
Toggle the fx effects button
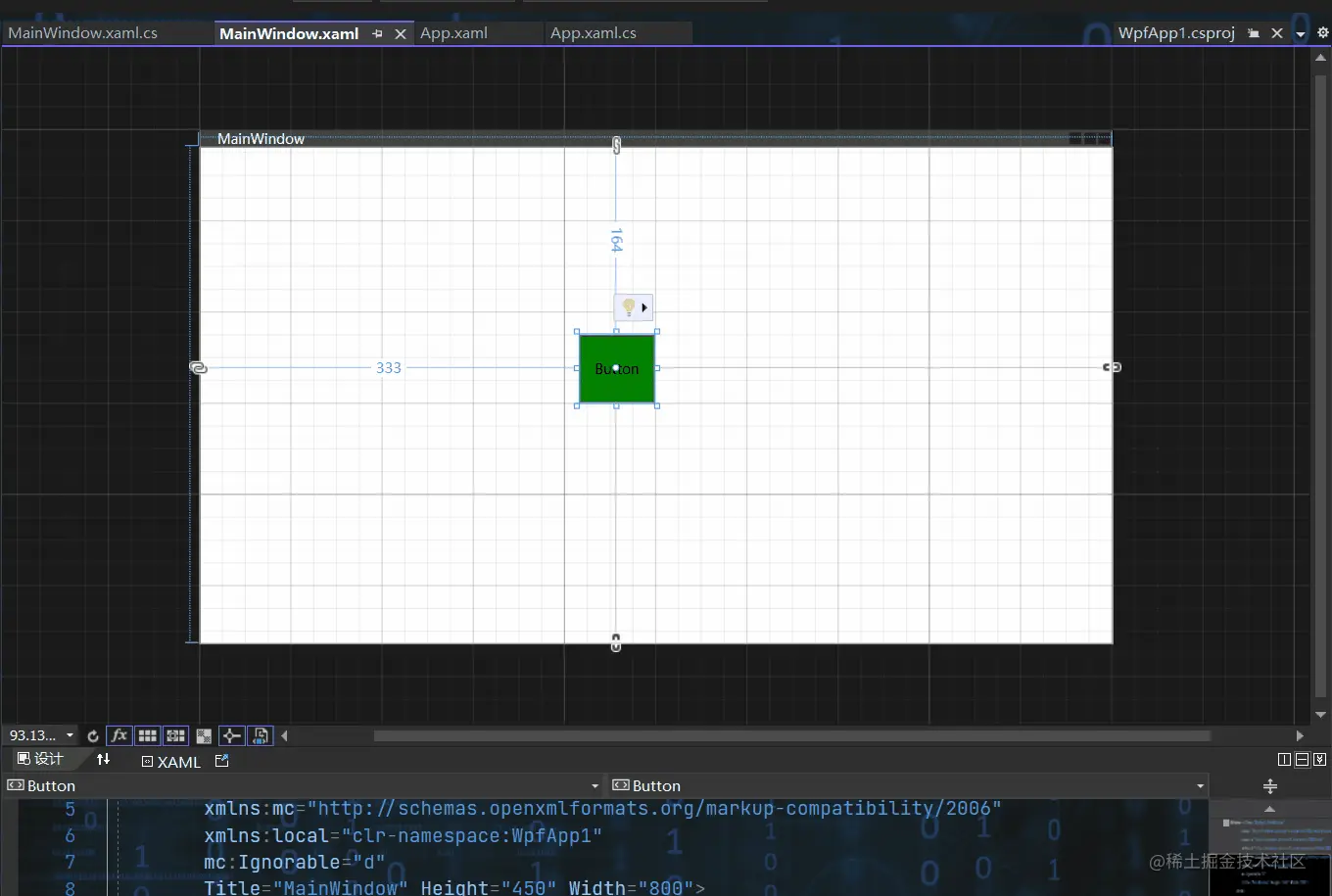point(119,735)
